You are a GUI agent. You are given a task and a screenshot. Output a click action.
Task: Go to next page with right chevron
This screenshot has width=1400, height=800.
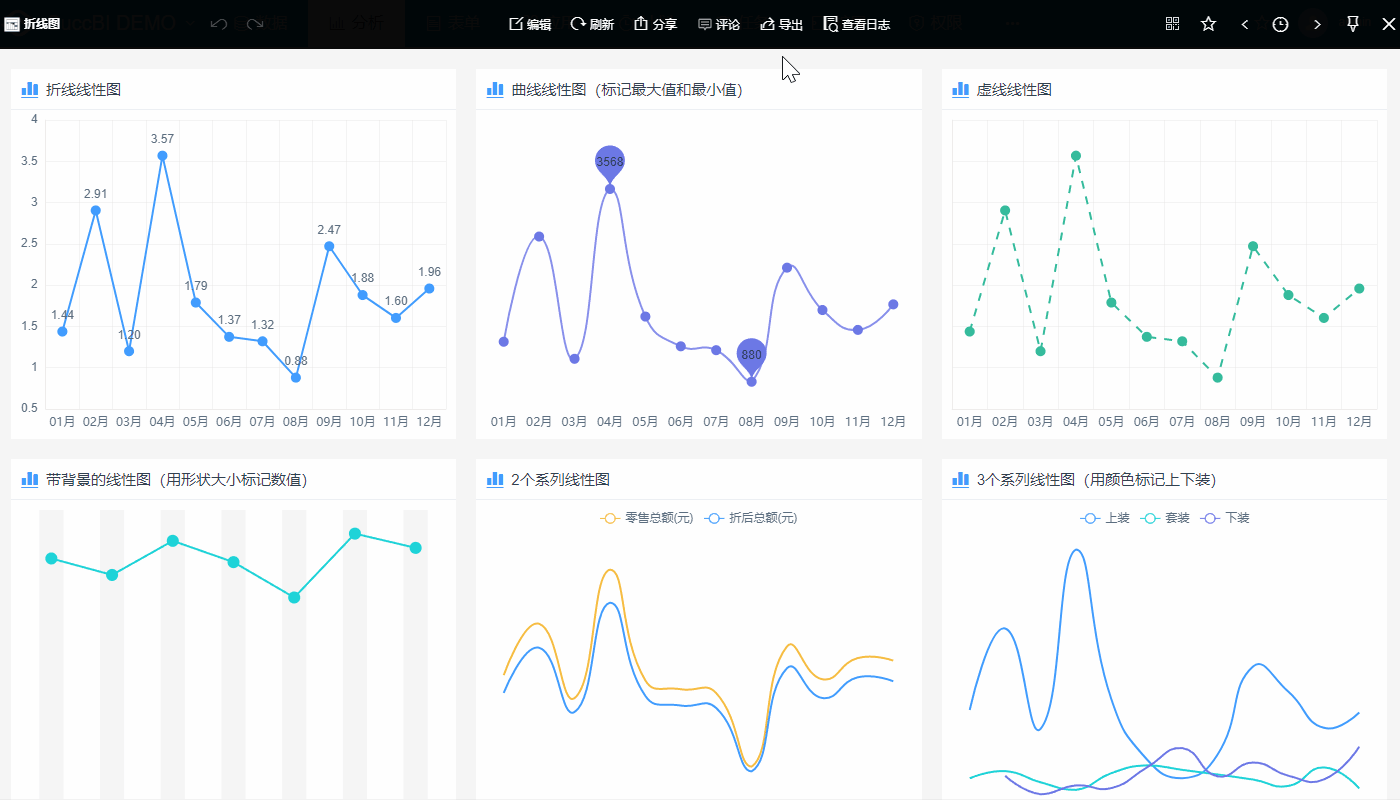point(1317,24)
